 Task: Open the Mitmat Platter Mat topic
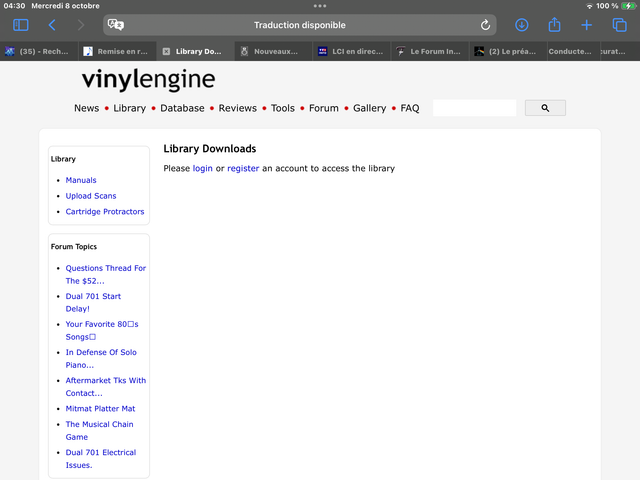100,409
